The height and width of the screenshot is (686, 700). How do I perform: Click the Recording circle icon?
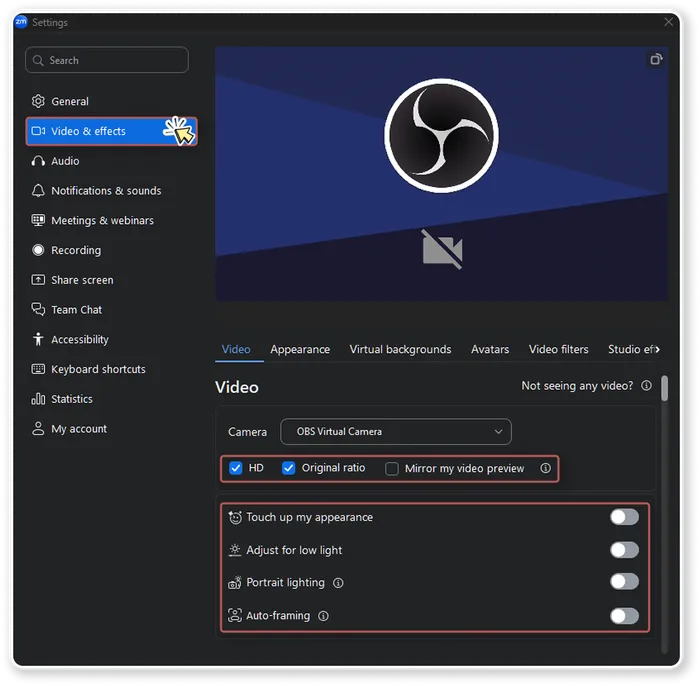click(38, 250)
